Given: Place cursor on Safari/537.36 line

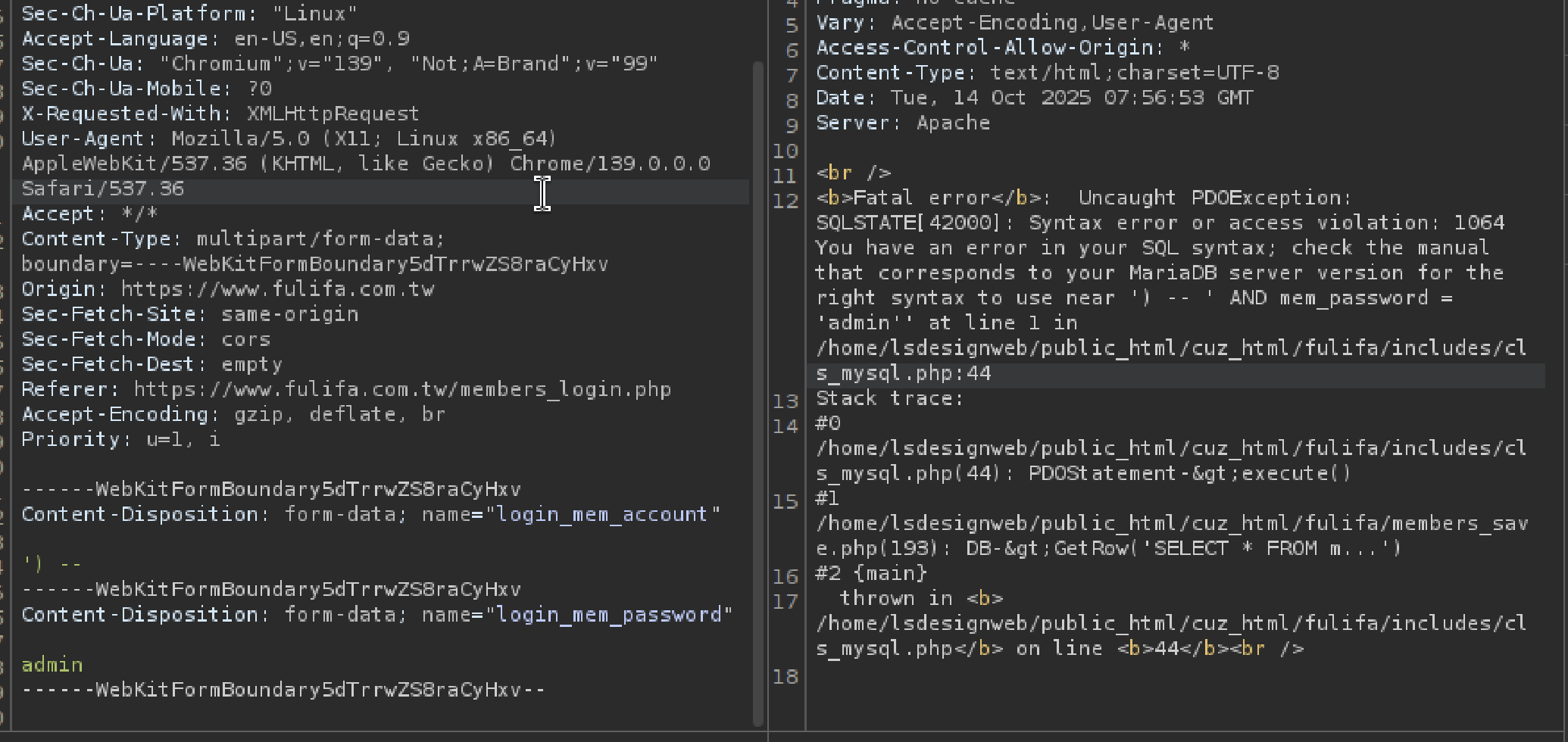Looking at the screenshot, I should [103, 189].
